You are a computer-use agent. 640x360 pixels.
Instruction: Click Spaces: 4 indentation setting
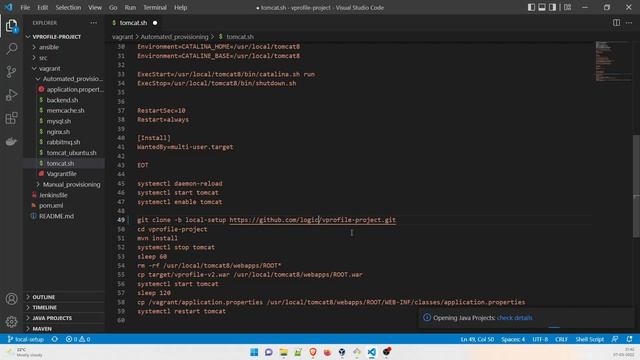click(513, 339)
